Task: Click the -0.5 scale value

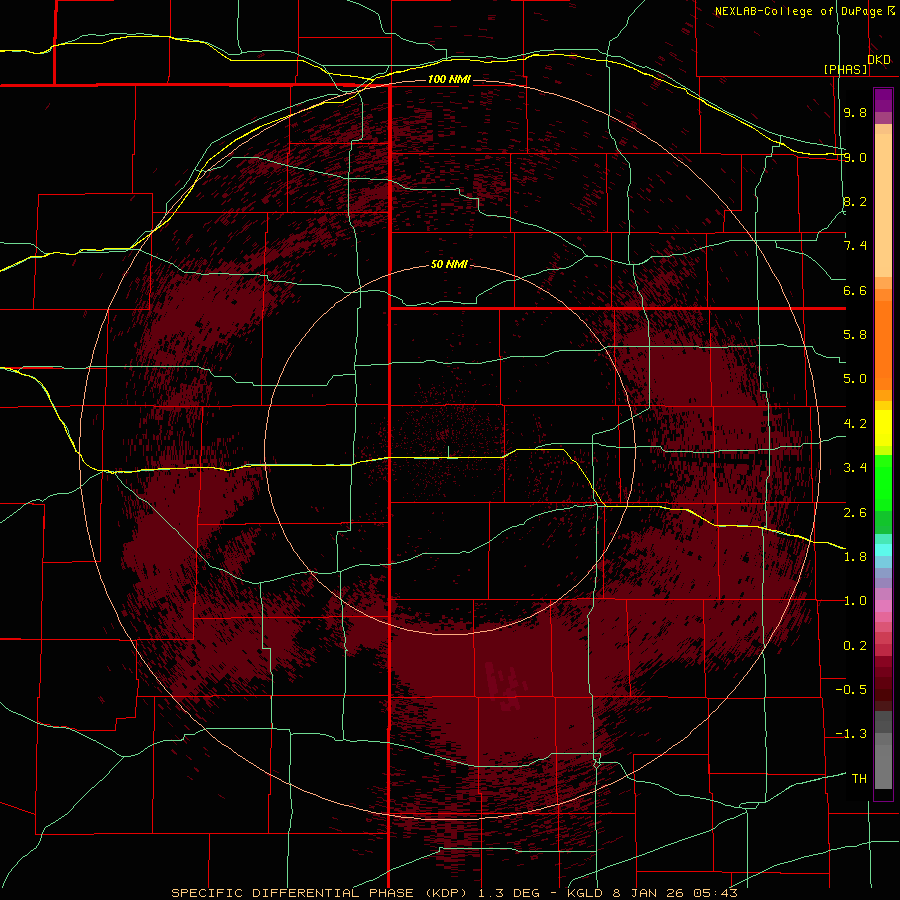Action: pyautogui.click(x=851, y=690)
